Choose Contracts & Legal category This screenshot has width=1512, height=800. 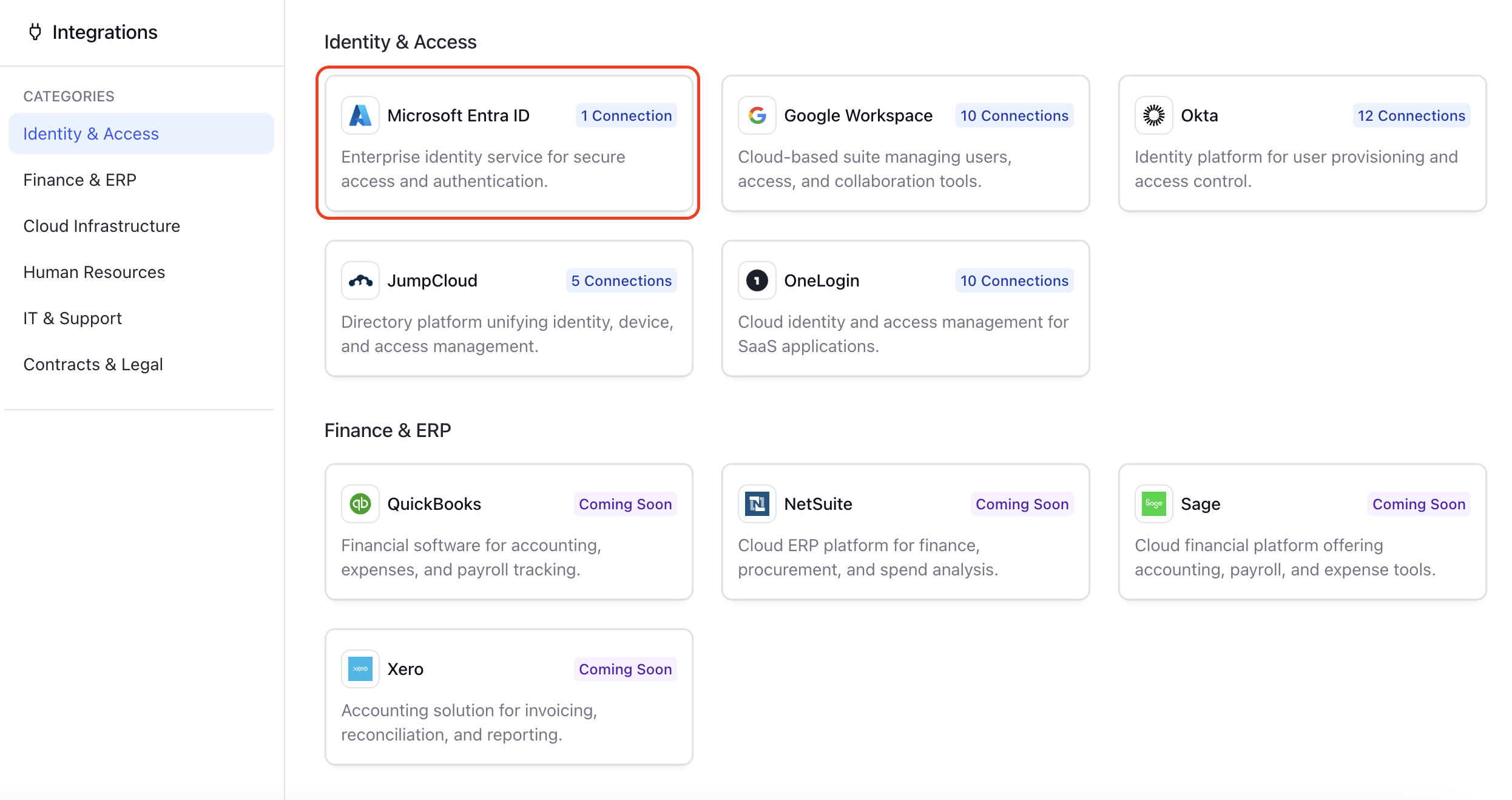tap(141, 364)
